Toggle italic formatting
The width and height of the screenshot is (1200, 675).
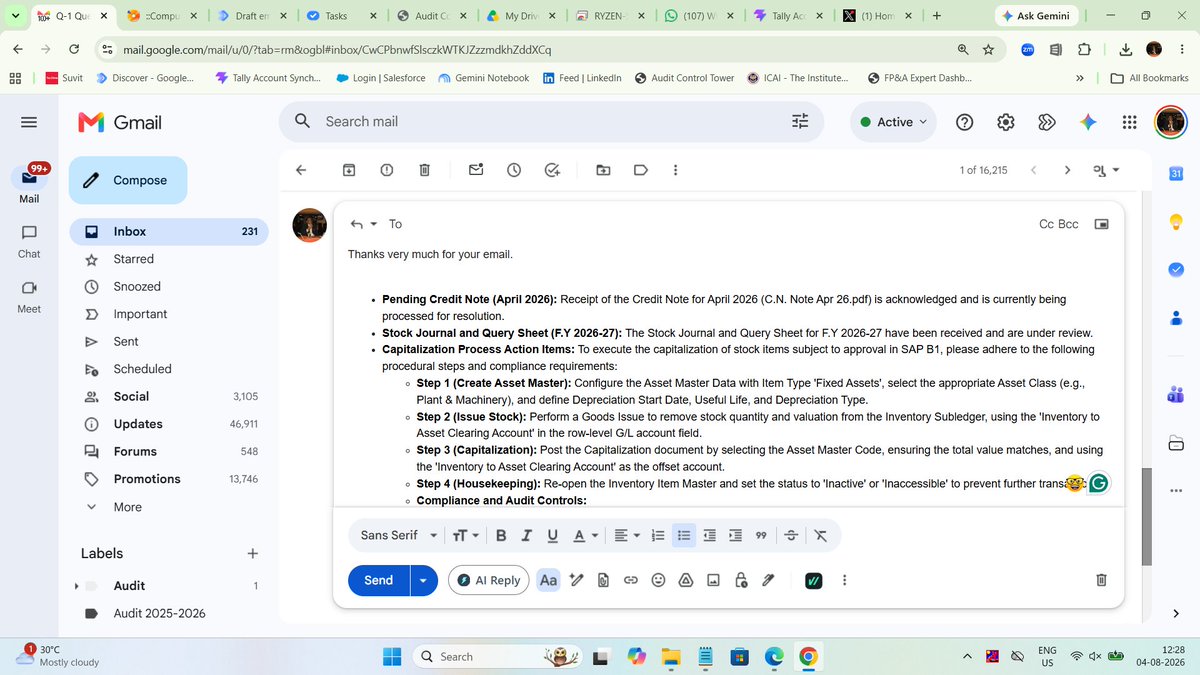(527, 535)
